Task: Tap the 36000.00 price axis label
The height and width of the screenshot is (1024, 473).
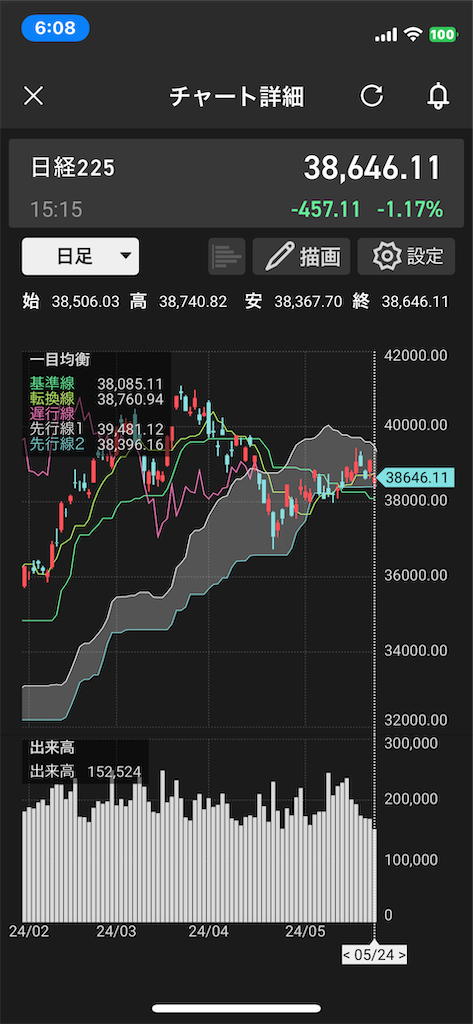Action: click(x=416, y=575)
